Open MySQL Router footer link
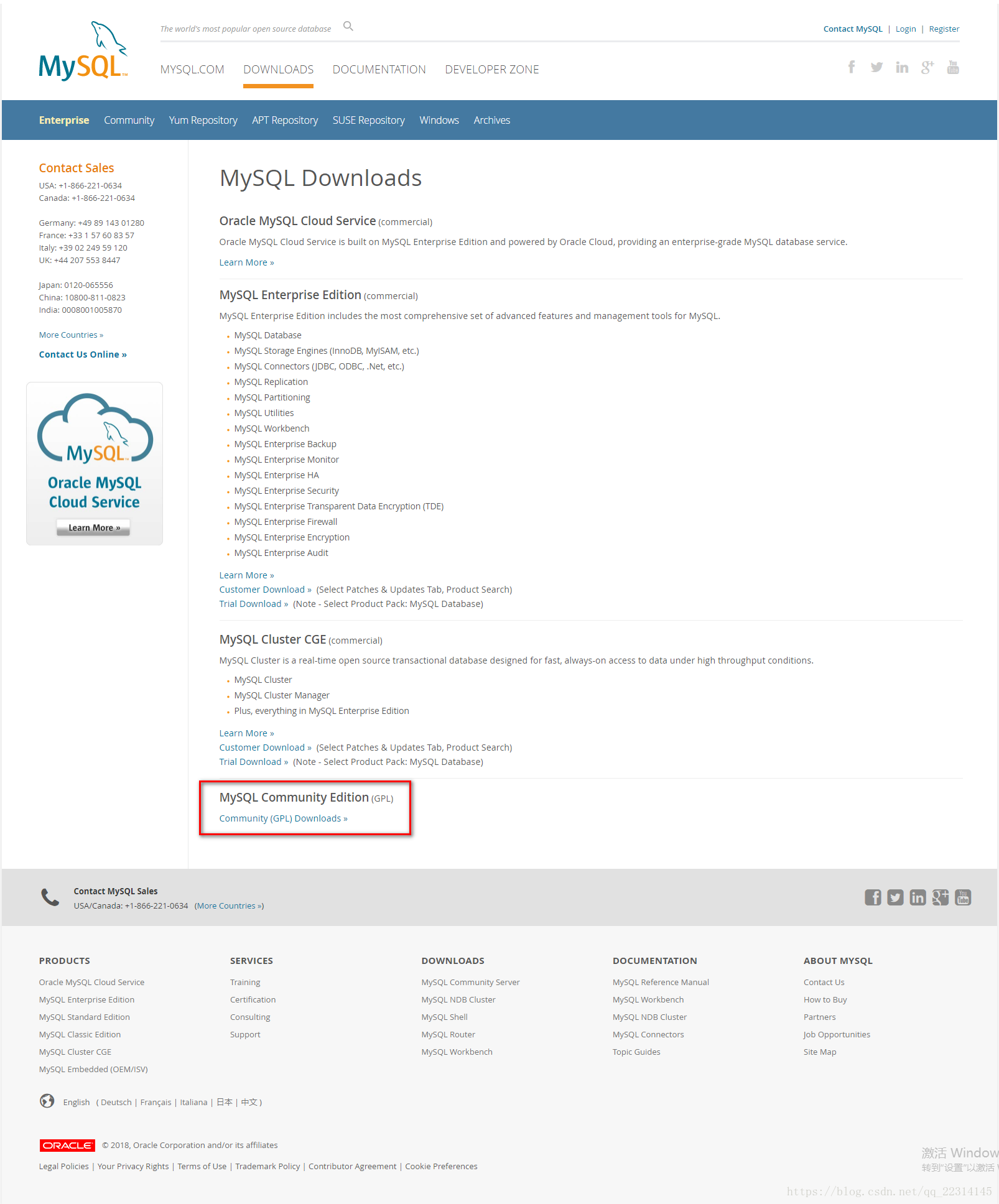 coord(448,1035)
